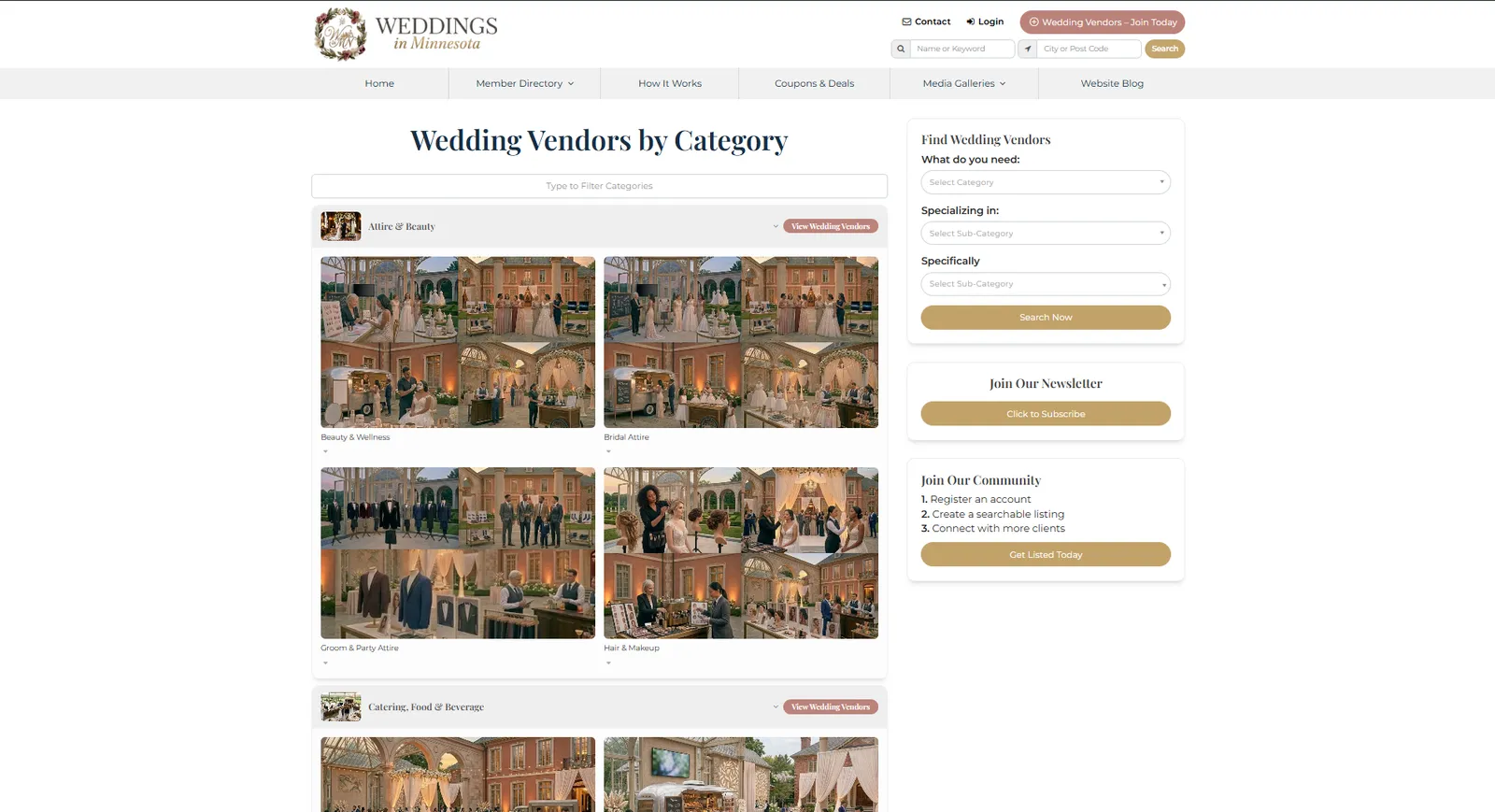Click the Click to Subscribe button
Viewport: 1495px width, 812px height.
(x=1046, y=414)
